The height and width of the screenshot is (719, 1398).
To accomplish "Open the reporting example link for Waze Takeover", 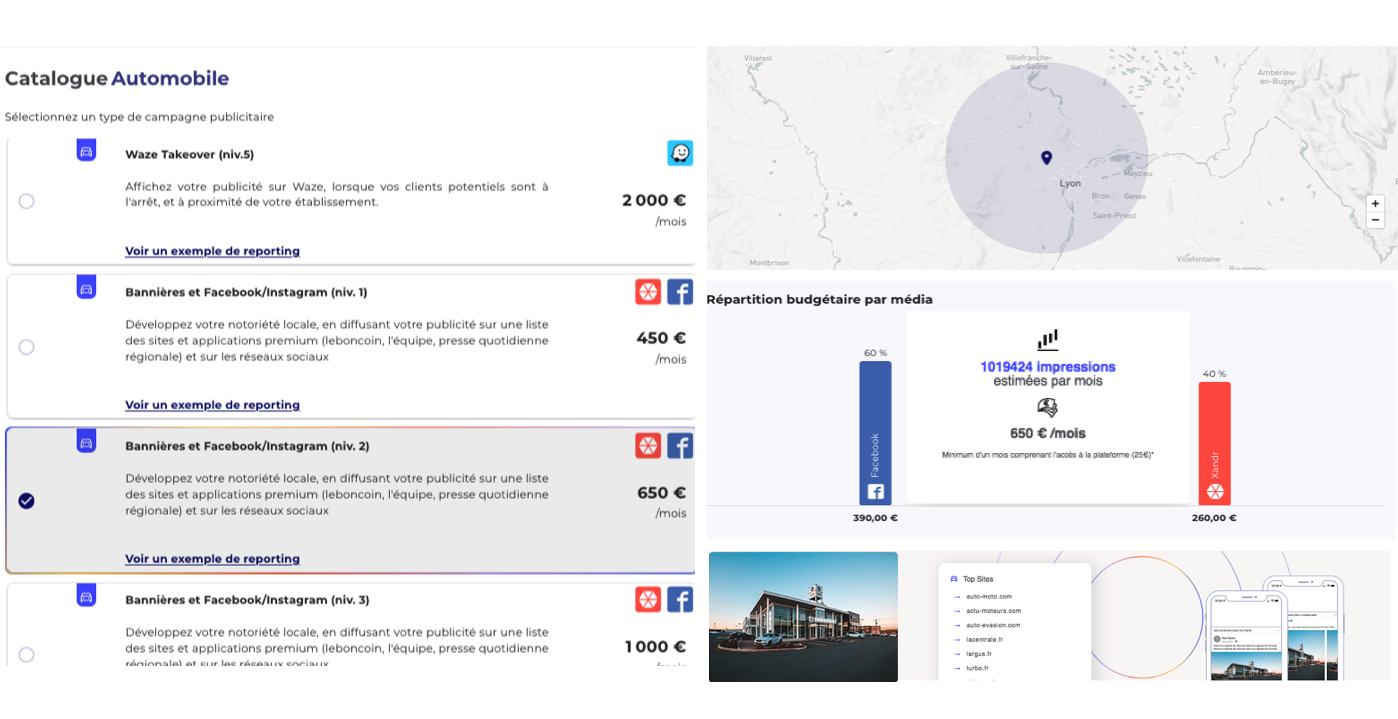I will pos(212,251).
